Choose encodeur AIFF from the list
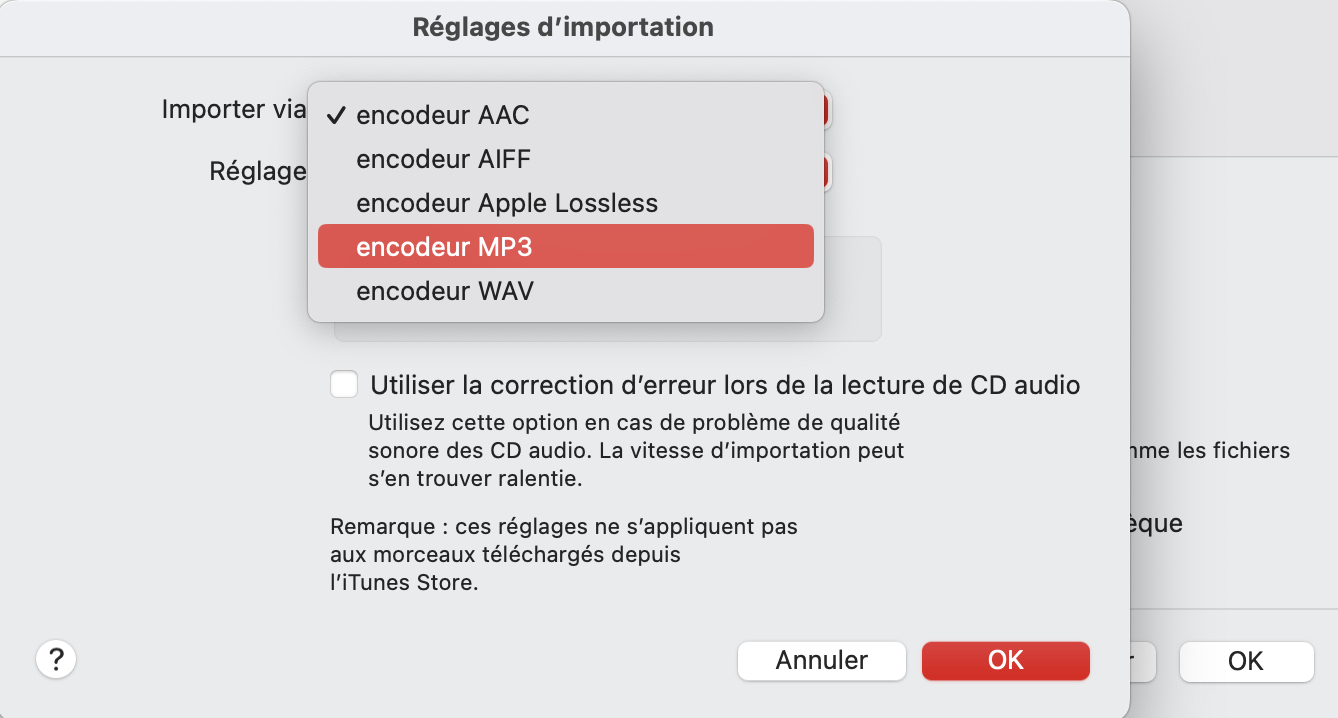The width and height of the screenshot is (1338, 718). (444, 159)
